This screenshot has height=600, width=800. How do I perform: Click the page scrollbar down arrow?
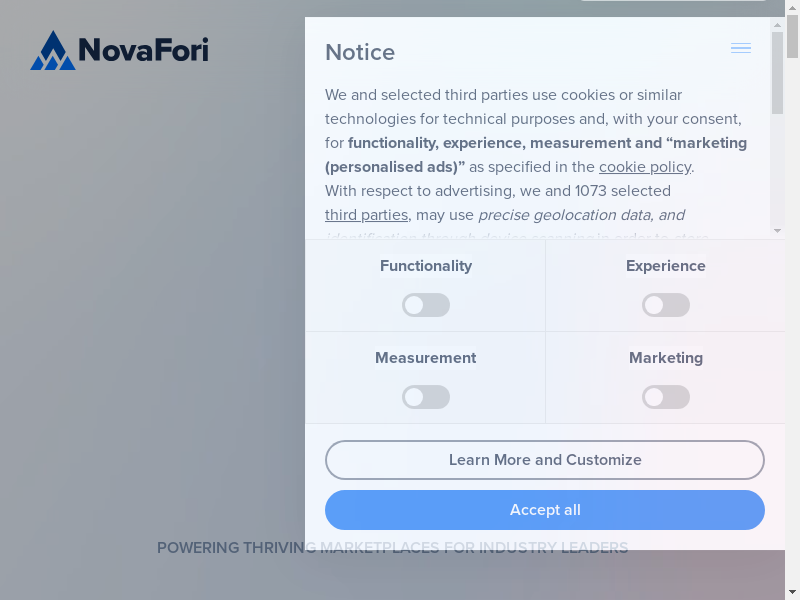tap(792, 592)
